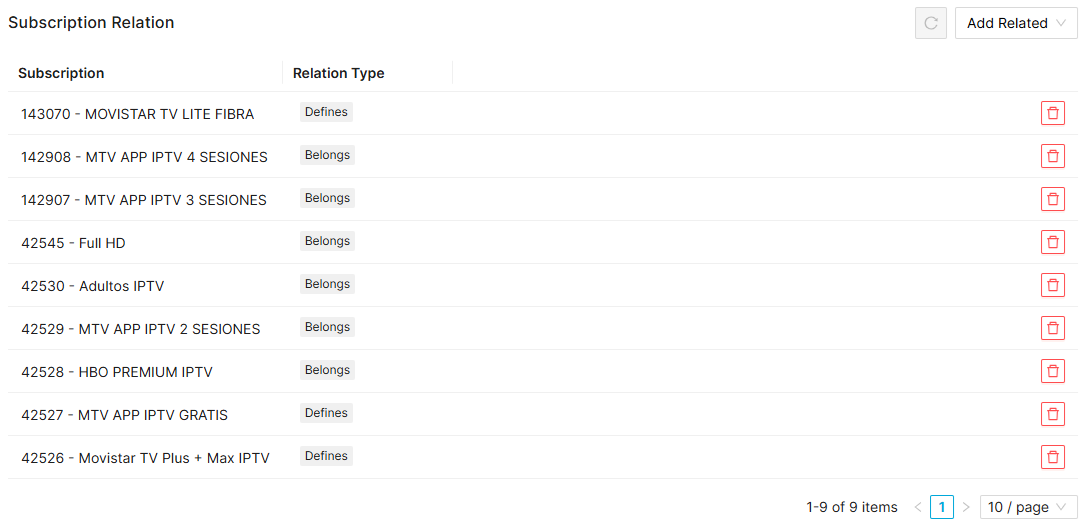Image resolution: width=1084 pixels, height=529 pixels.
Task: Delete the HBO PREMIUM IPTV relation
Action: coord(1052,371)
